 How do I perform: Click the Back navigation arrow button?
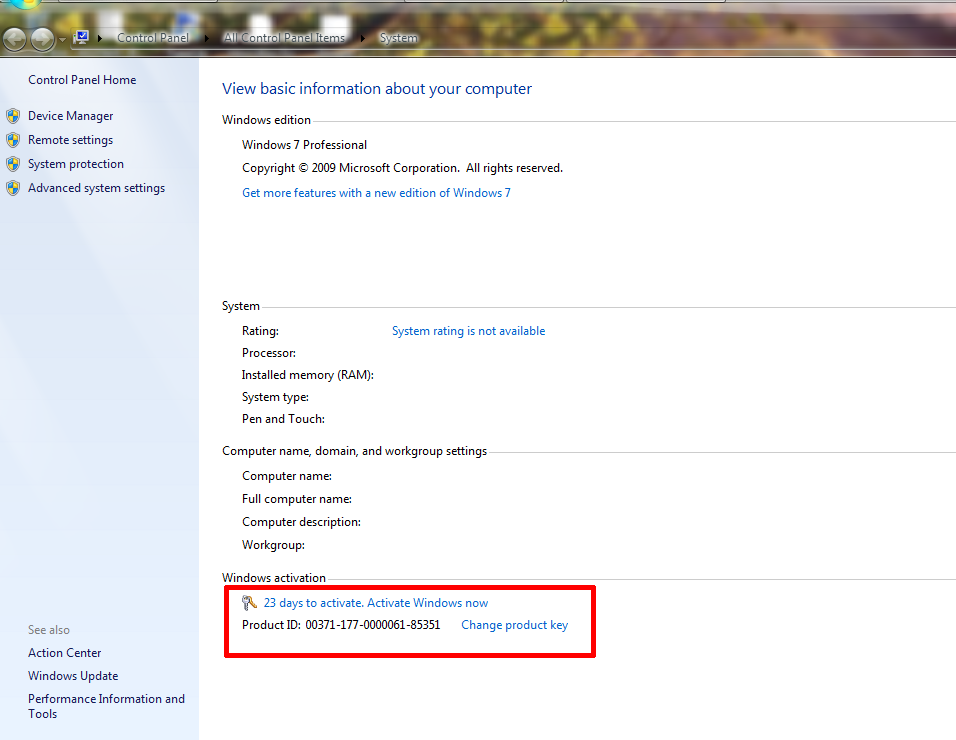pyautogui.click(x=14, y=39)
